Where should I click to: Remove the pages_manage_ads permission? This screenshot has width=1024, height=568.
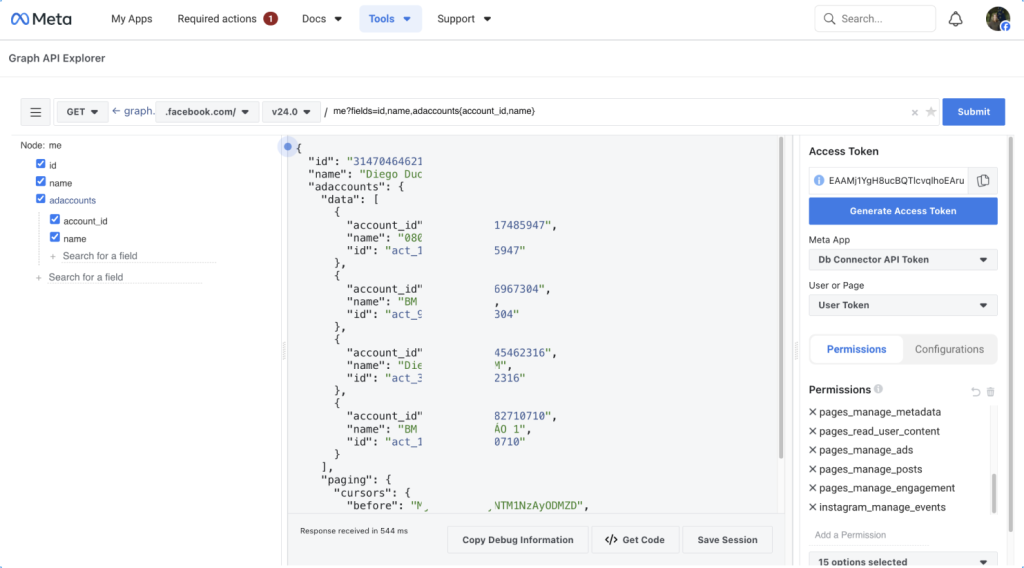(812, 450)
